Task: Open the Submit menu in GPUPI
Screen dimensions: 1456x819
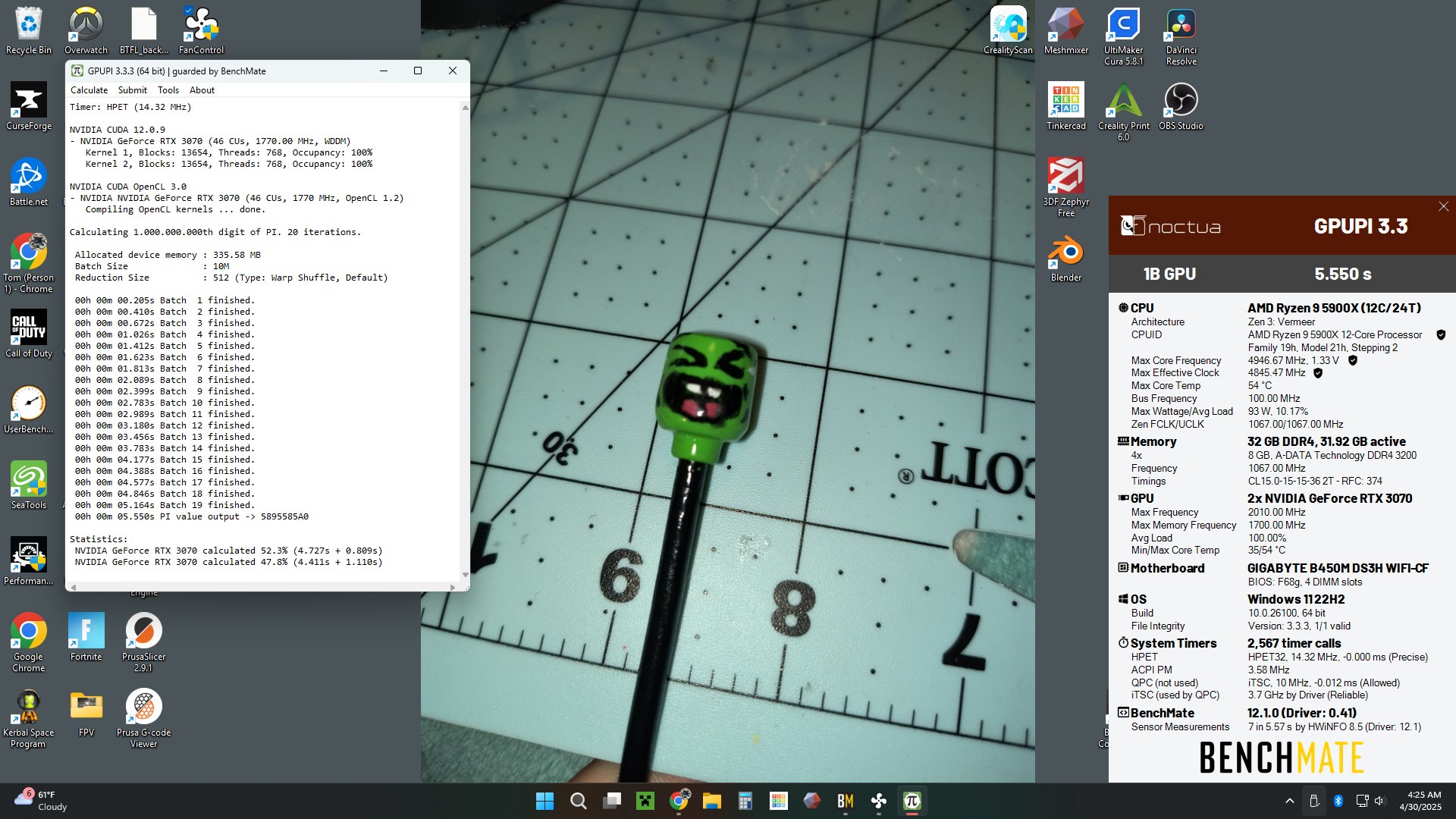Action: [133, 89]
